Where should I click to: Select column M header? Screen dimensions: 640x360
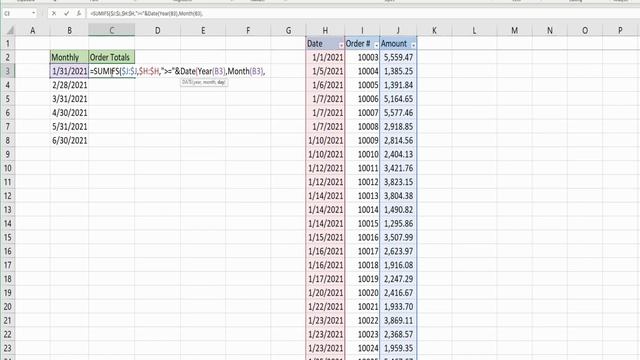[514, 30]
